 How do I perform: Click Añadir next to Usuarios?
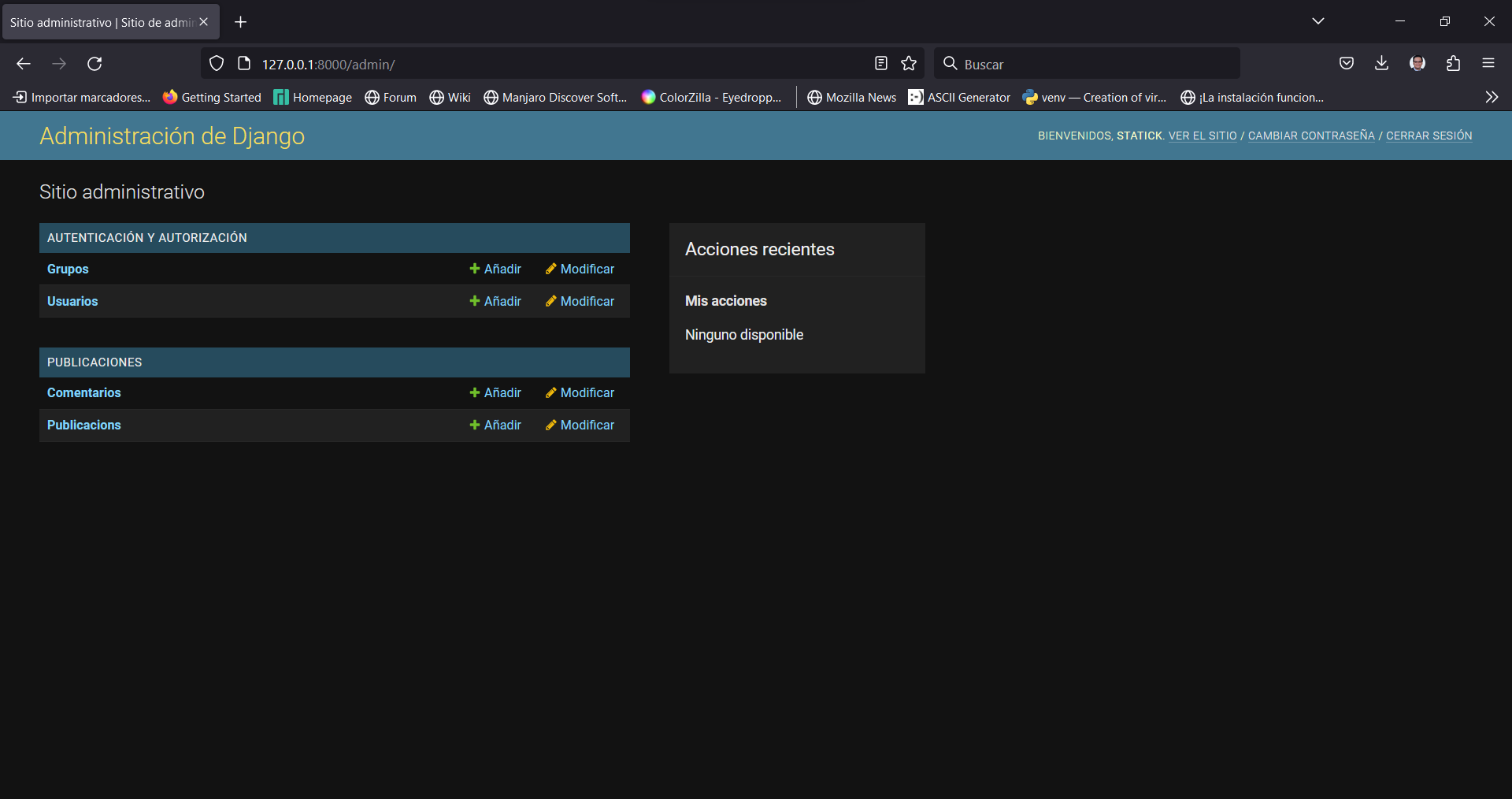[x=495, y=301]
